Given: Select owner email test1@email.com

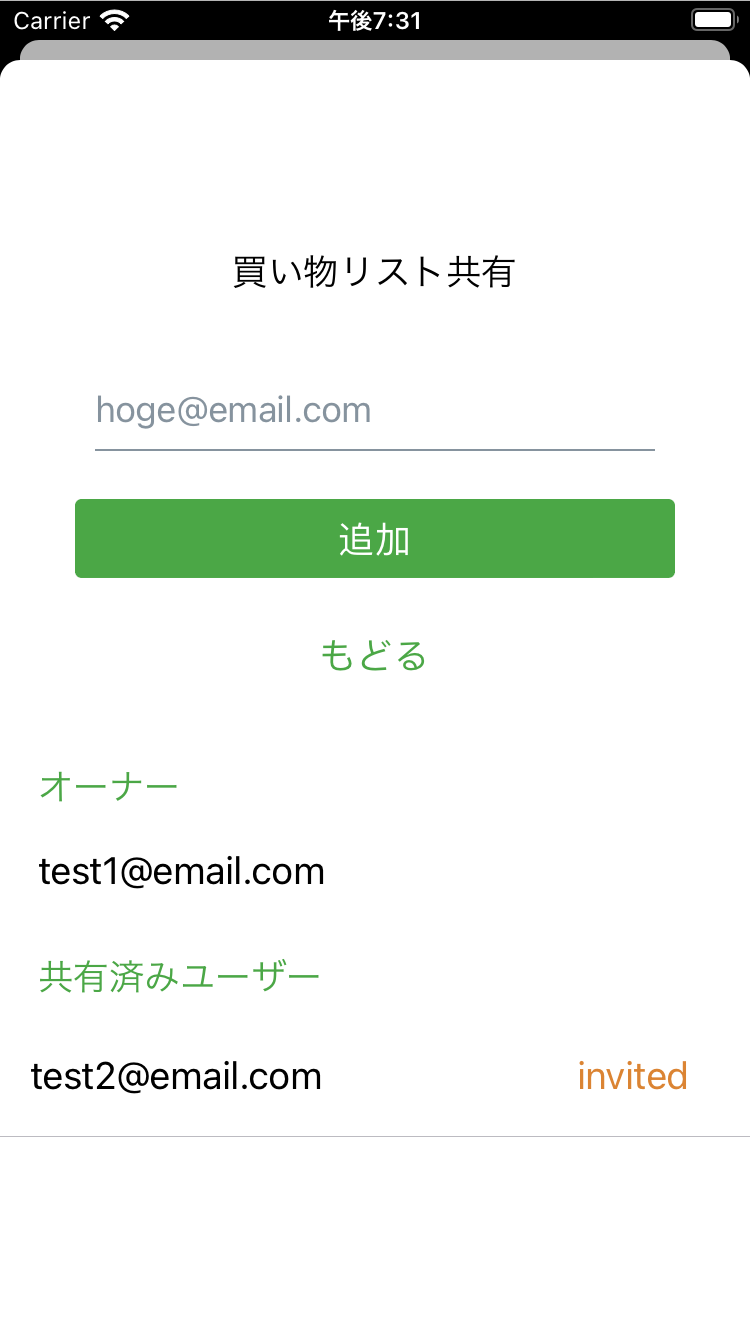Looking at the screenshot, I should pyautogui.click(x=182, y=872).
